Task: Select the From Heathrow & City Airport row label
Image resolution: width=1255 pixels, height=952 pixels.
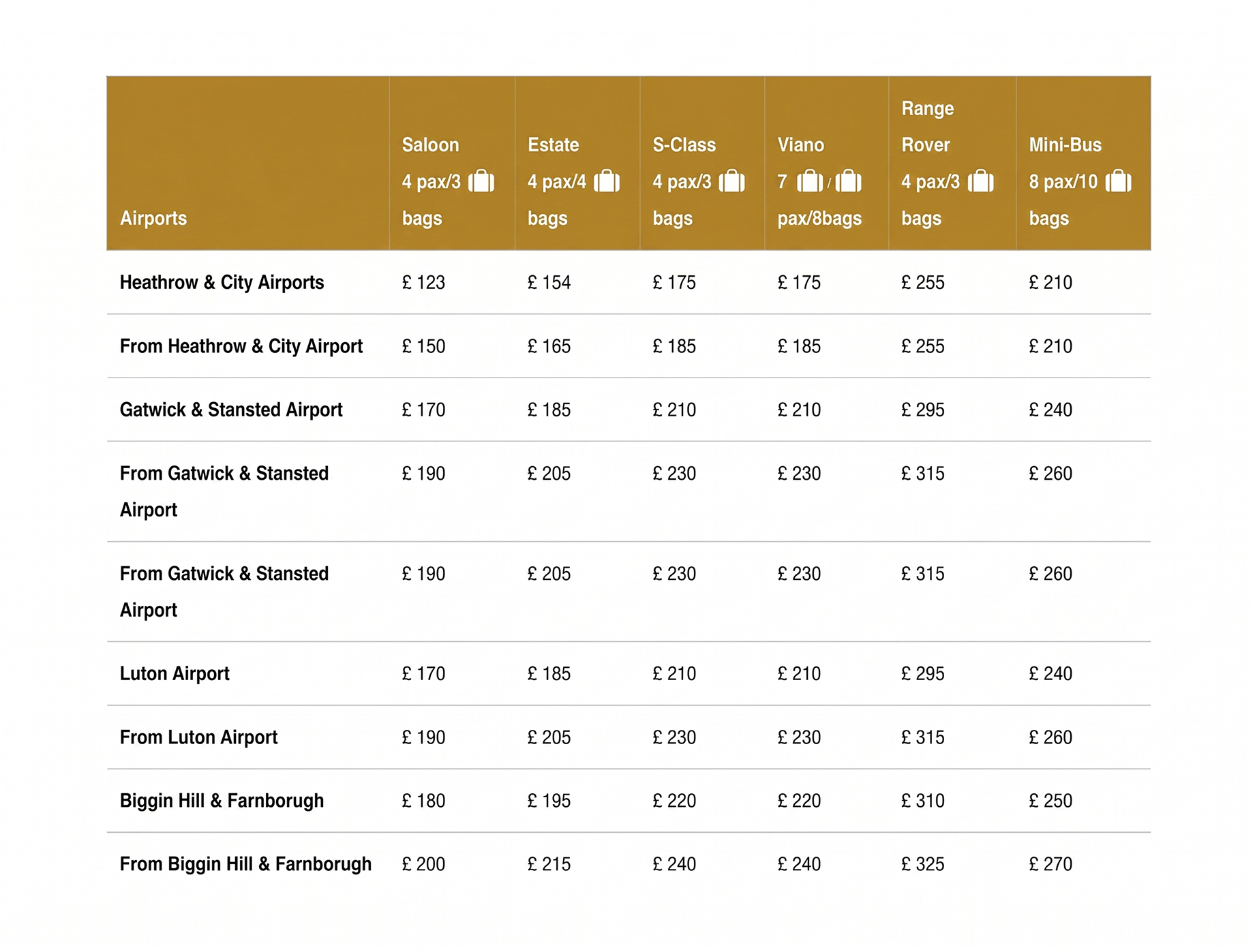Action: pyautogui.click(x=241, y=346)
